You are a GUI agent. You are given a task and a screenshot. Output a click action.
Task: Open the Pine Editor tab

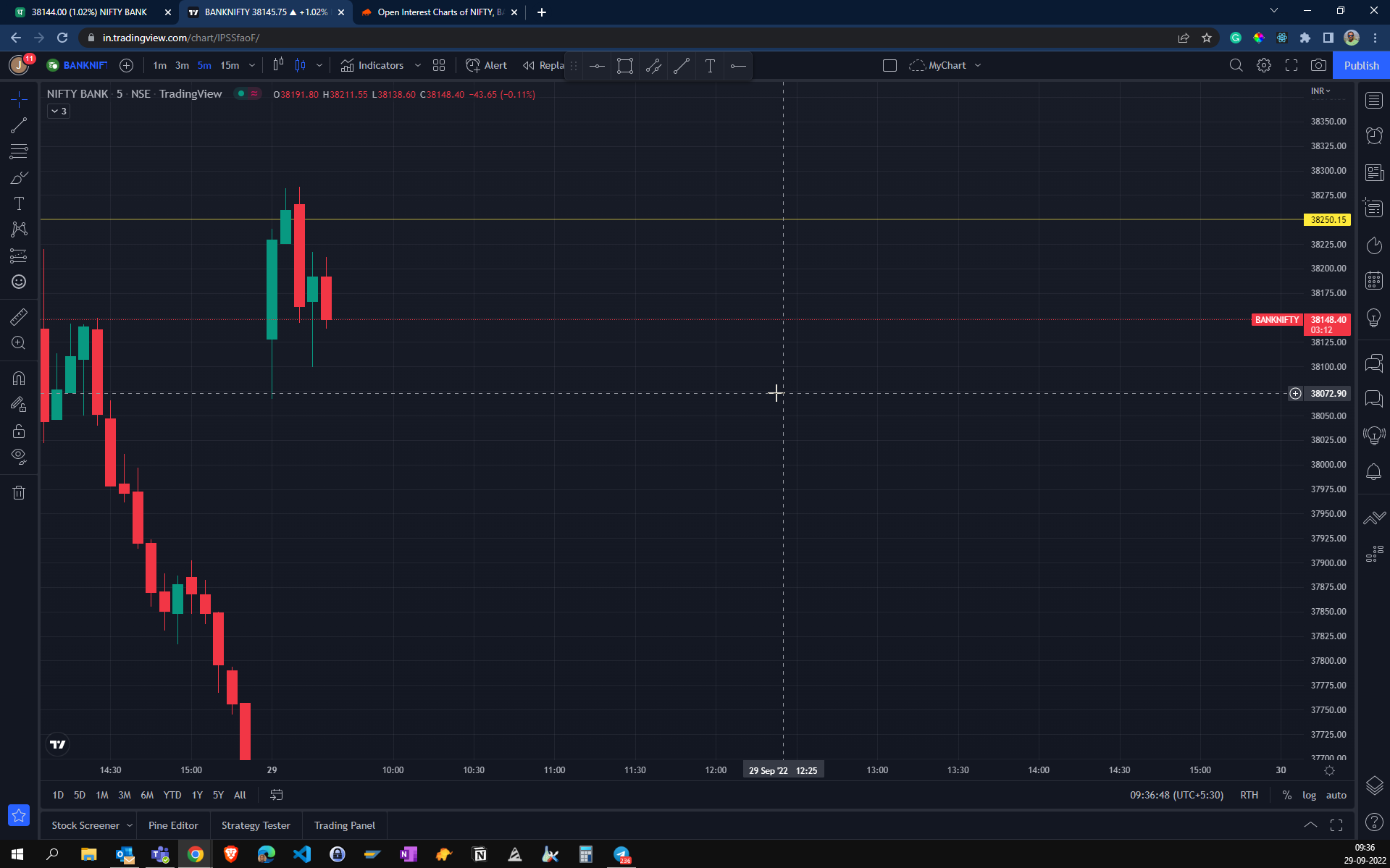(x=173, y=825)
